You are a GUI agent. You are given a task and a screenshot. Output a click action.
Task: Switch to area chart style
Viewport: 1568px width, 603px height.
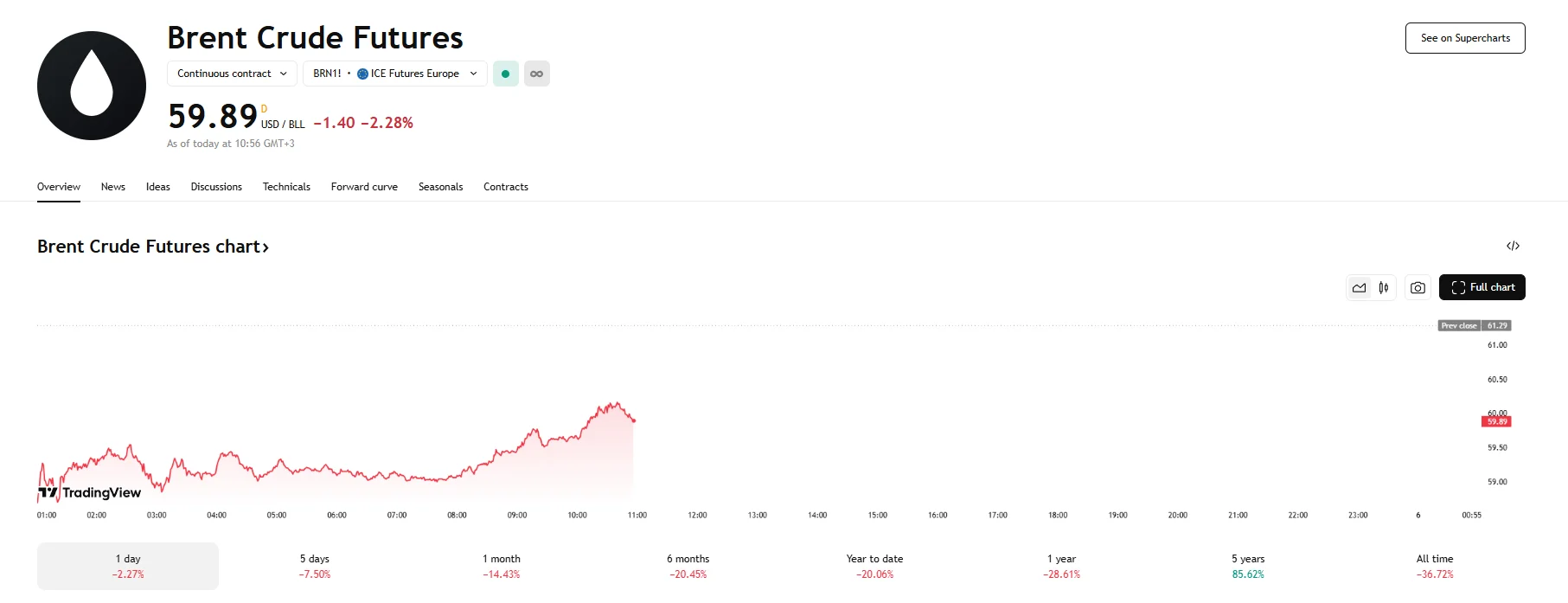[x=1360, y=288]
